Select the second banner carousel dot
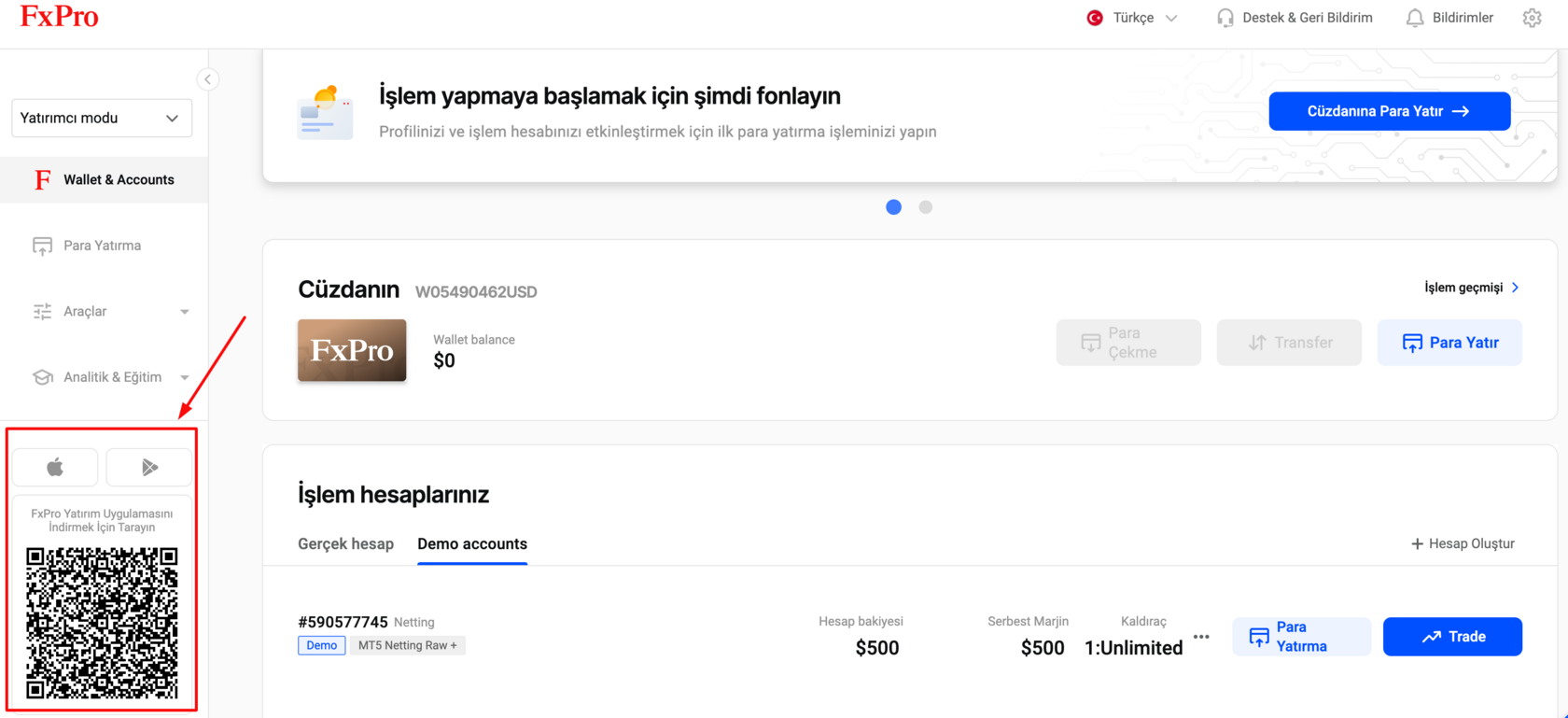This screenshot has width=1568, height=718. (925, 207)
